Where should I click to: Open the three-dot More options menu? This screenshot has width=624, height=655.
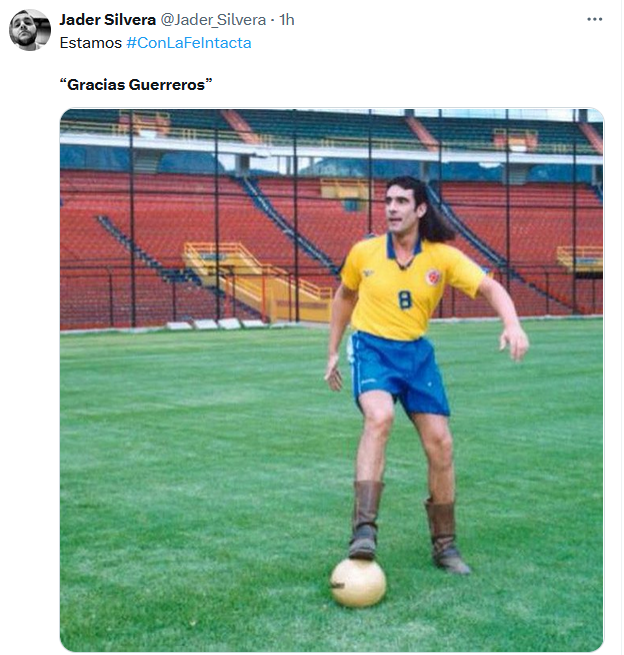[x=594, y=19]
